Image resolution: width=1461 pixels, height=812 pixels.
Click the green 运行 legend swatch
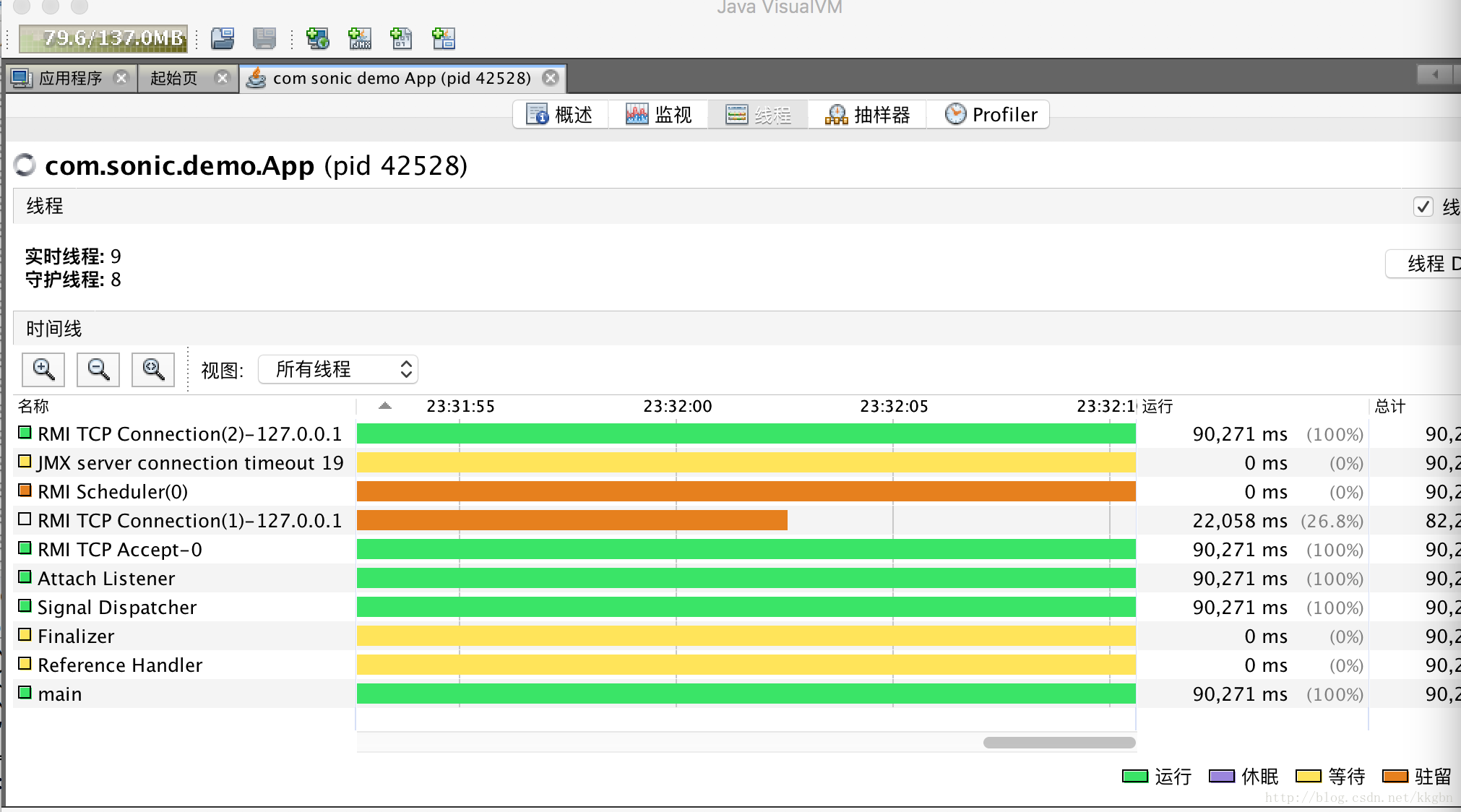1135,777
